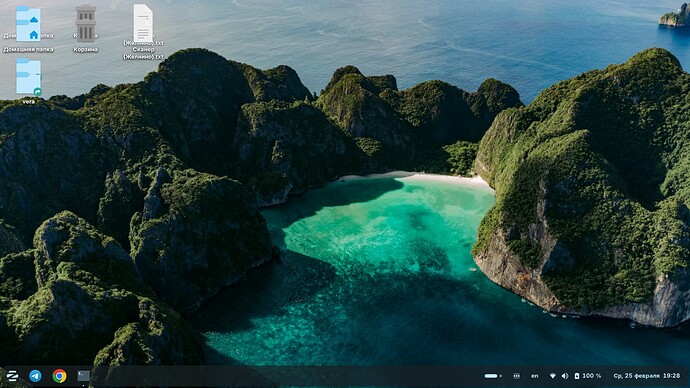This screenshot has width=690, height=388.
Task: Click the 100 % battery label
Action: 592,376
